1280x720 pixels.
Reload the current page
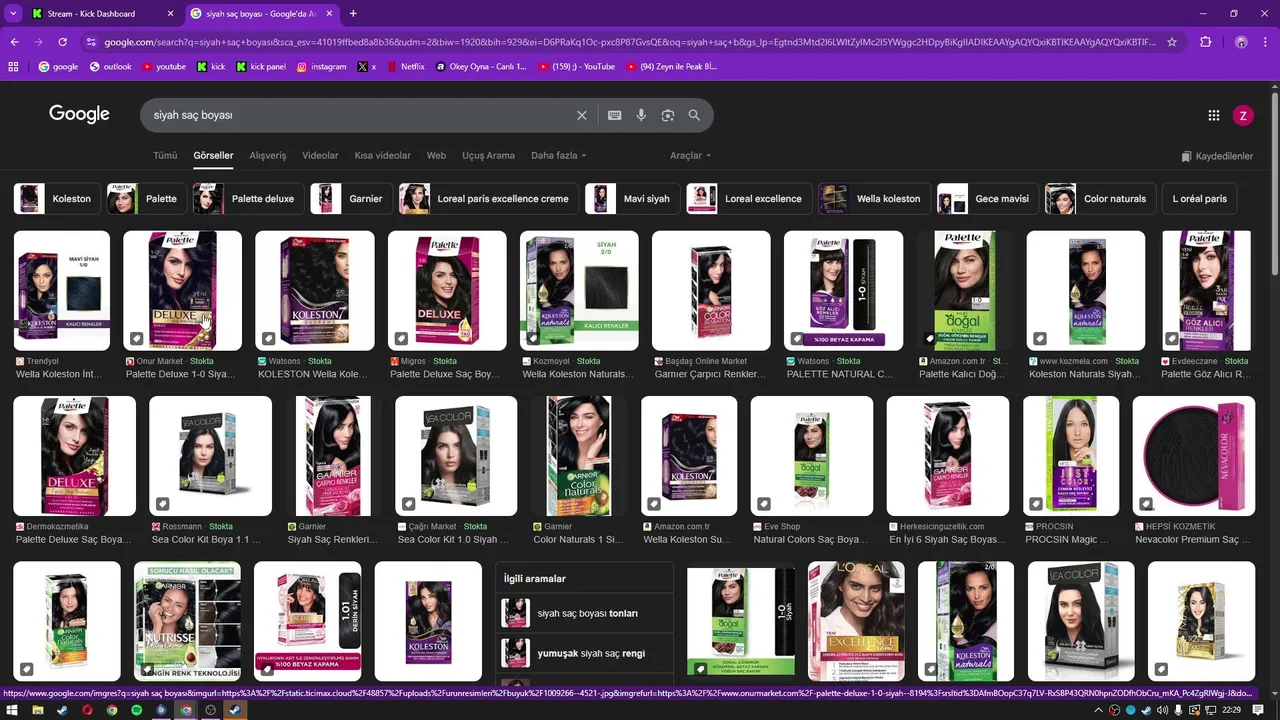62,42
